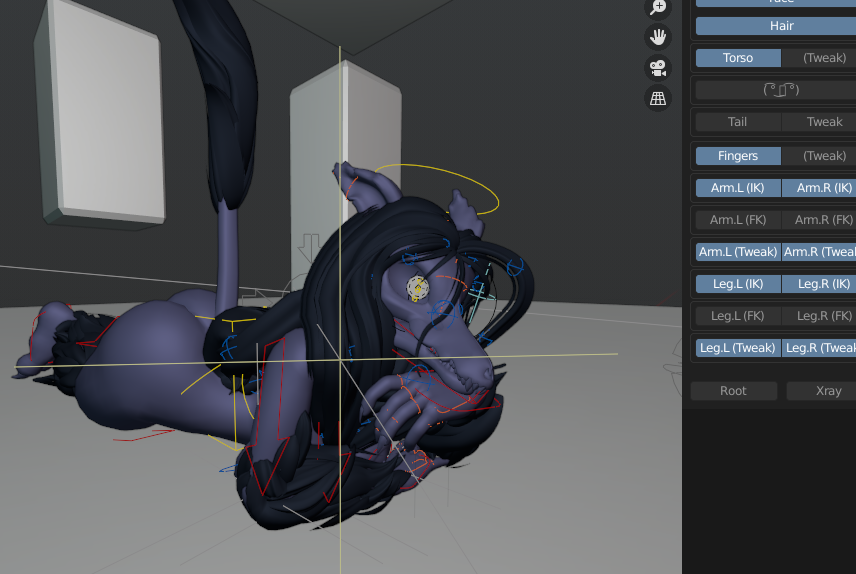
Task: Click the zoom view magnifier icon
Action: (658, 7)
